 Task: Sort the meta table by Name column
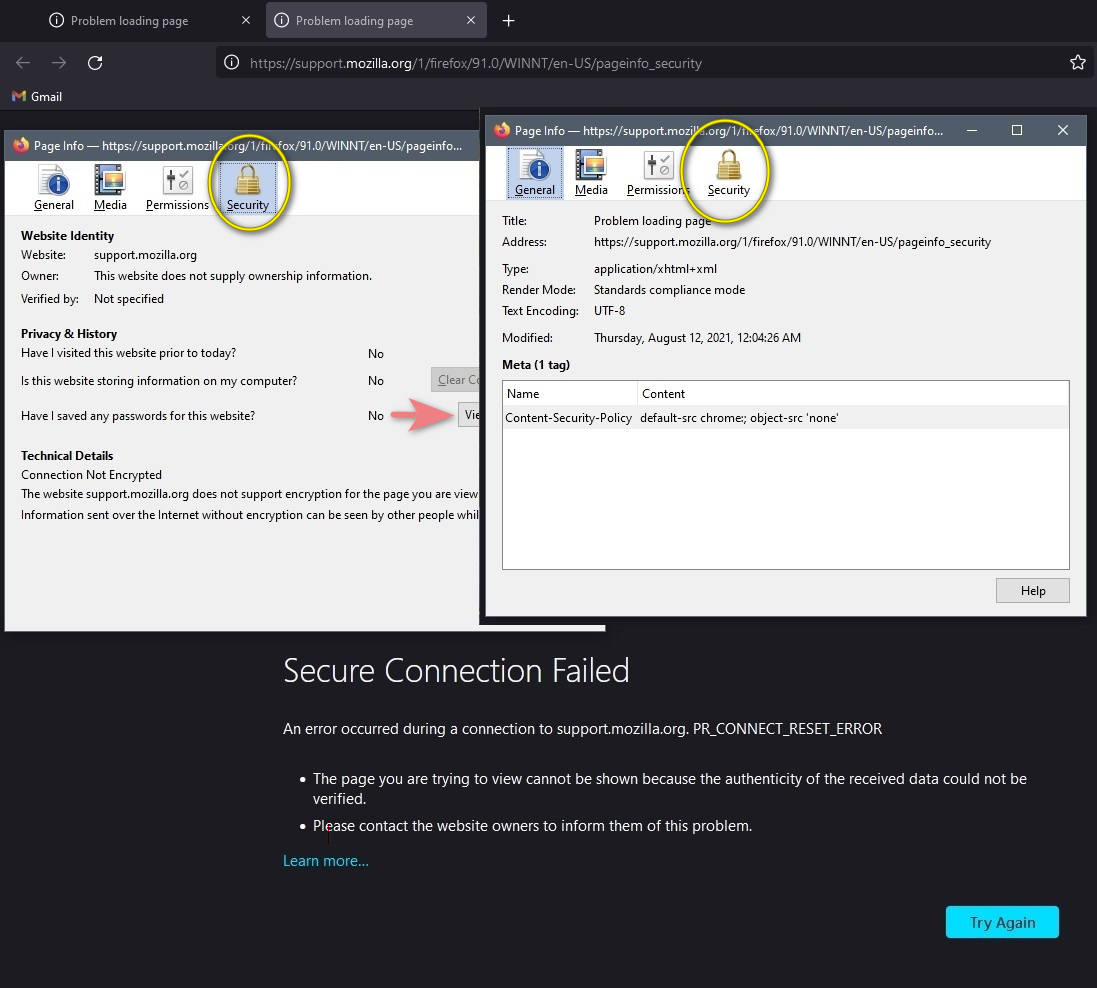click(x=569, y=393)
